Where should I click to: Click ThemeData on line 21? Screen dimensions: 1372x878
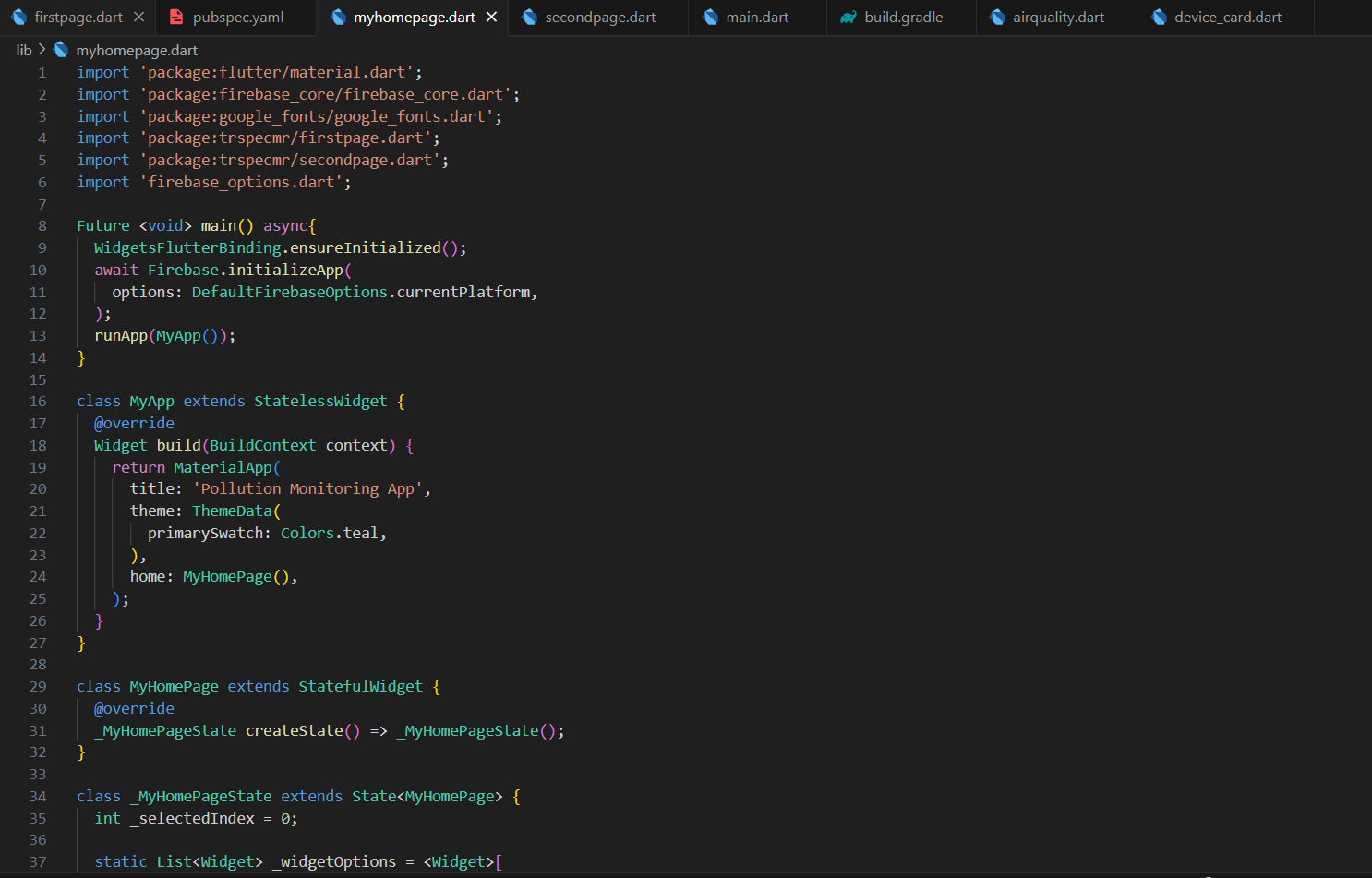232,511
